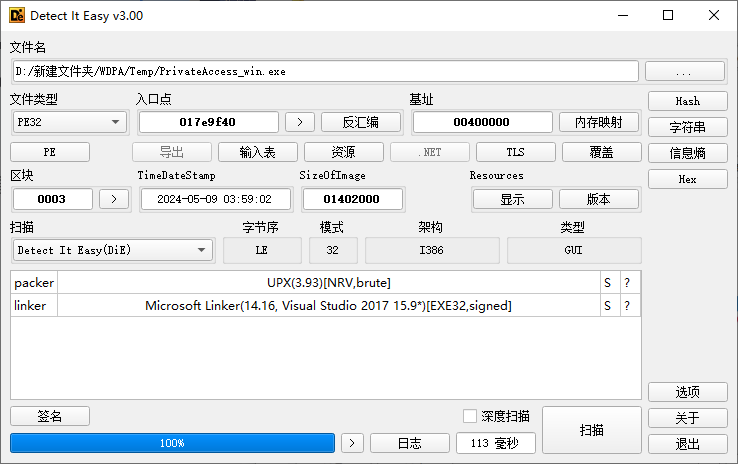Click the entry point address field 017e9f40
This screenshot has height=464, width=738.
point(208,122)
